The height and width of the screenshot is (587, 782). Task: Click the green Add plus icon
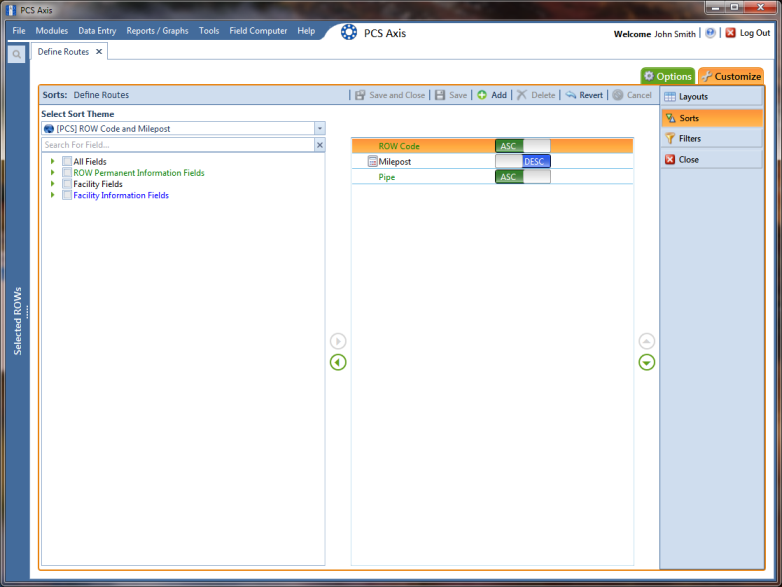coord(482,95)
